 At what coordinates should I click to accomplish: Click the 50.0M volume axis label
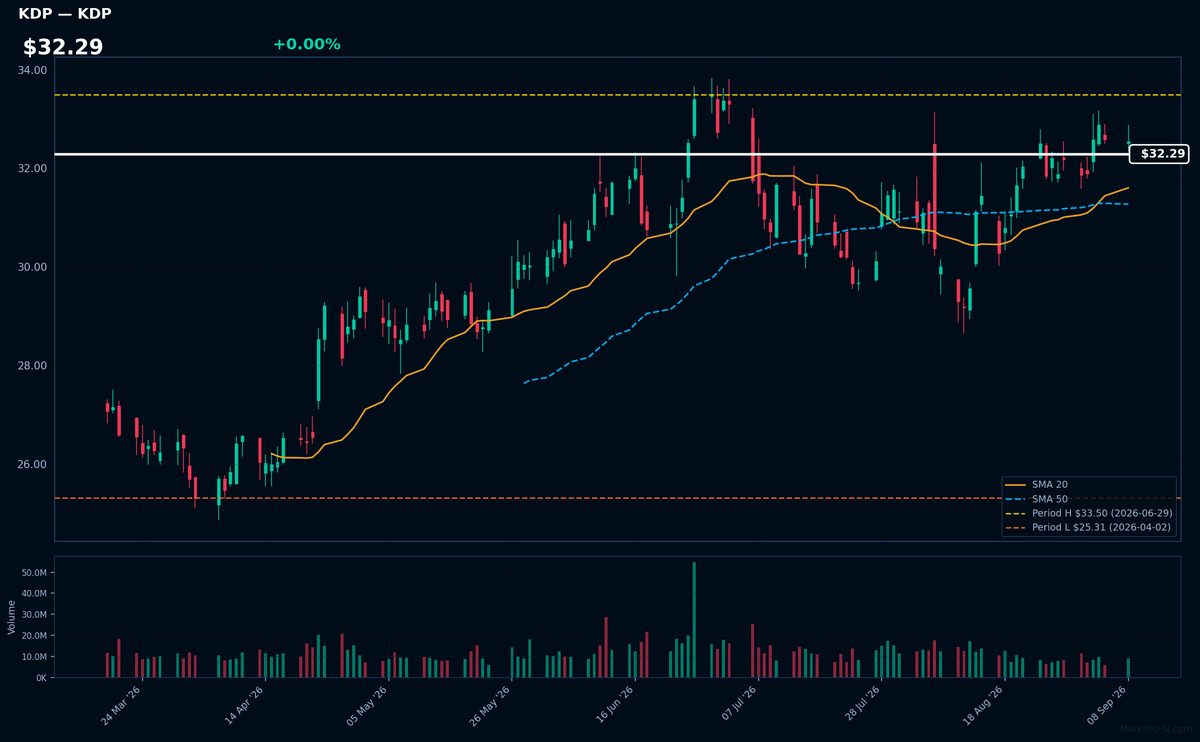[x=34, y=573]
